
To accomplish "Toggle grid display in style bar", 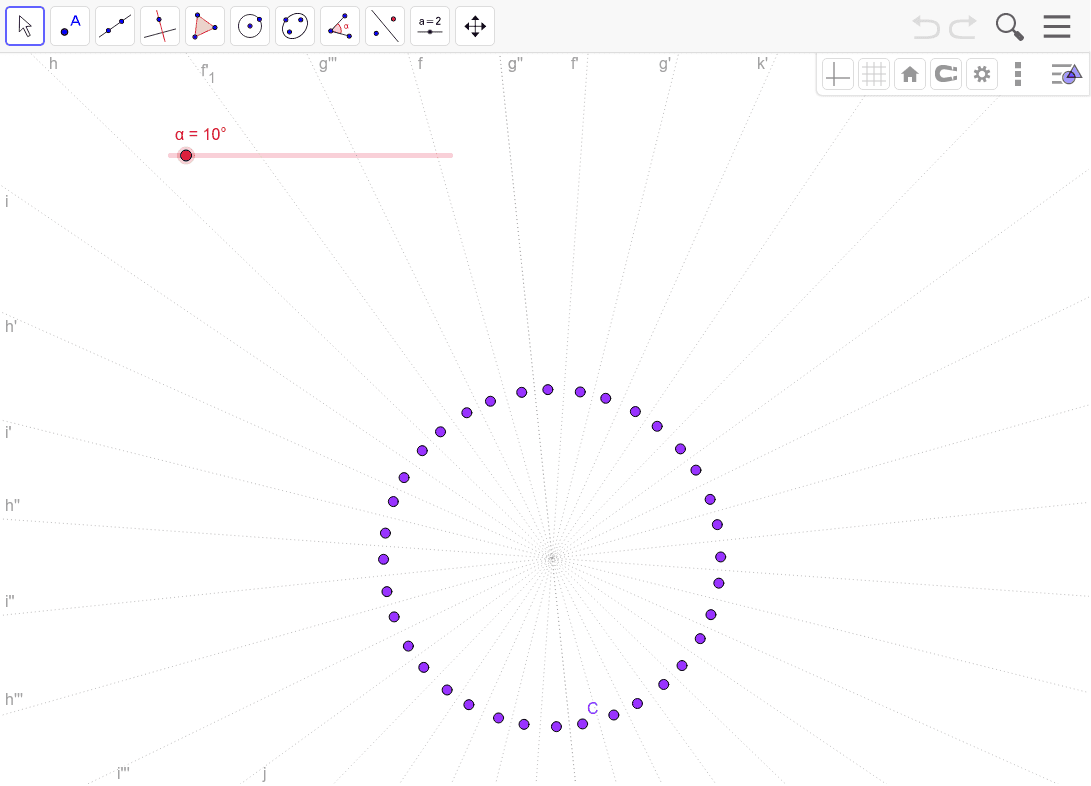I will coord(874,74).
